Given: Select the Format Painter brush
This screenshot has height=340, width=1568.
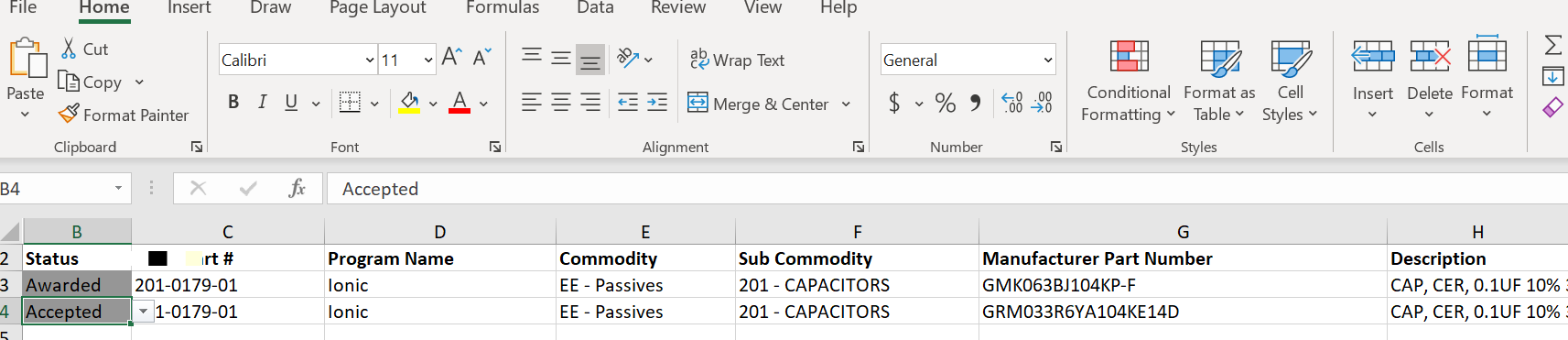Looking at the screenshot, I should pyautogui.click(x=69, y=114).
